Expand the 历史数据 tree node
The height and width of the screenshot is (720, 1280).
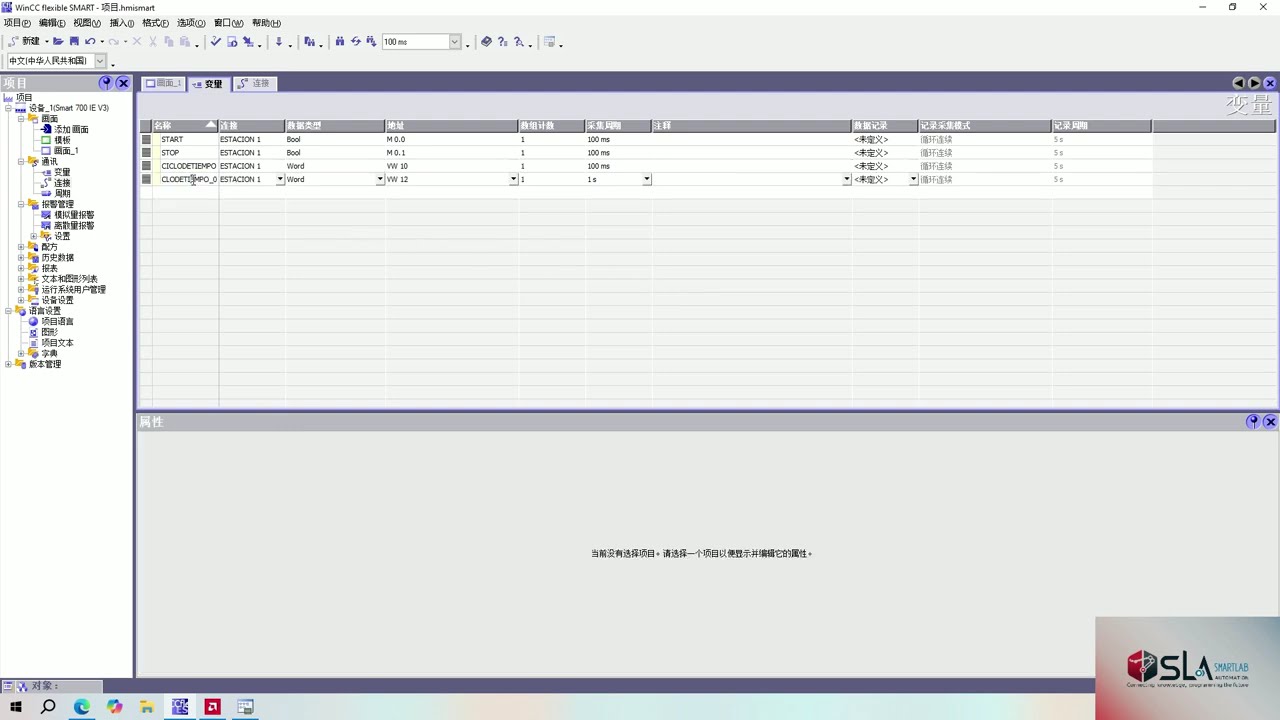pyautogui.click(x=21, y=258)
